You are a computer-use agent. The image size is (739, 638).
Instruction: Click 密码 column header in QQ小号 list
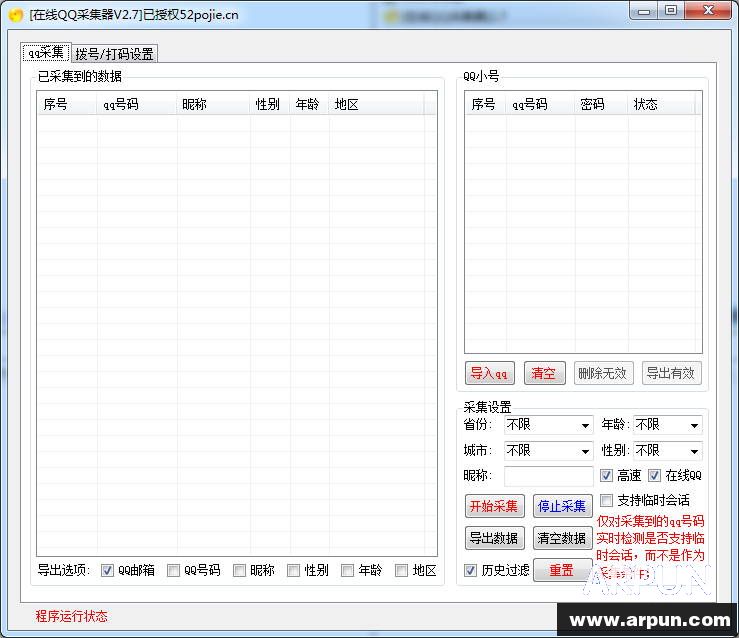(x=602, y=104)
